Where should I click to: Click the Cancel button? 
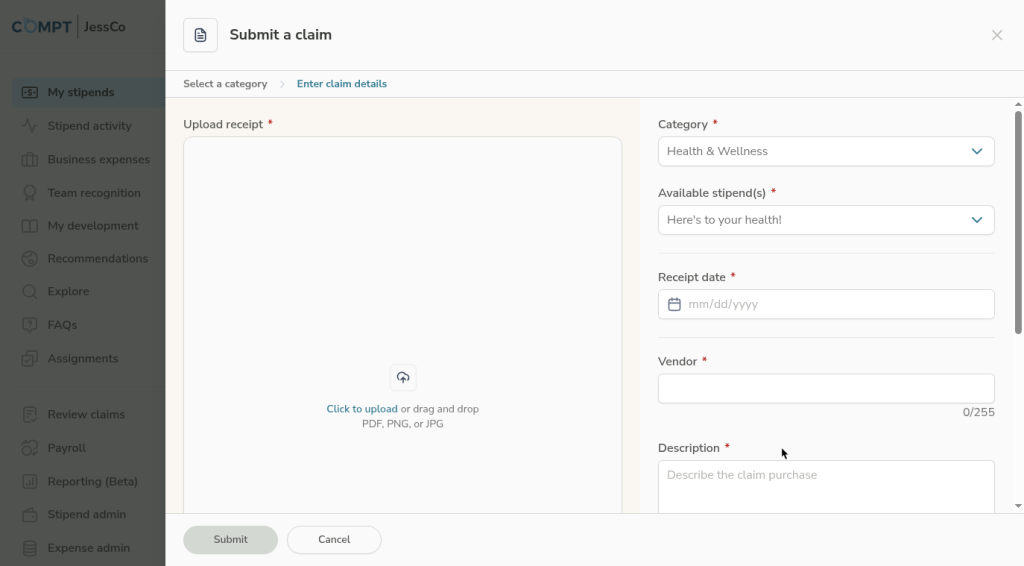tap(334, 540)
